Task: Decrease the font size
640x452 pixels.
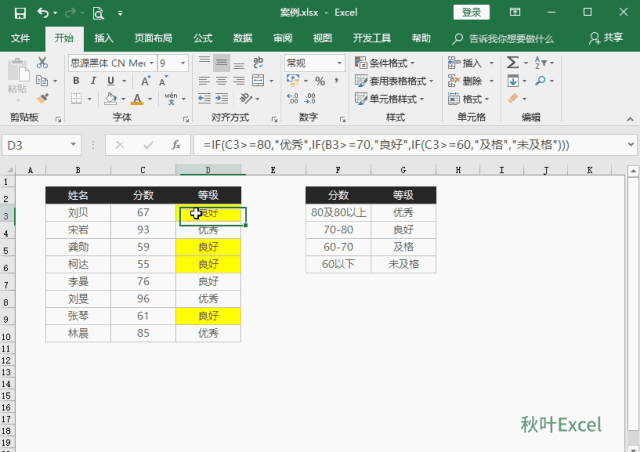Action: [163, 81]
